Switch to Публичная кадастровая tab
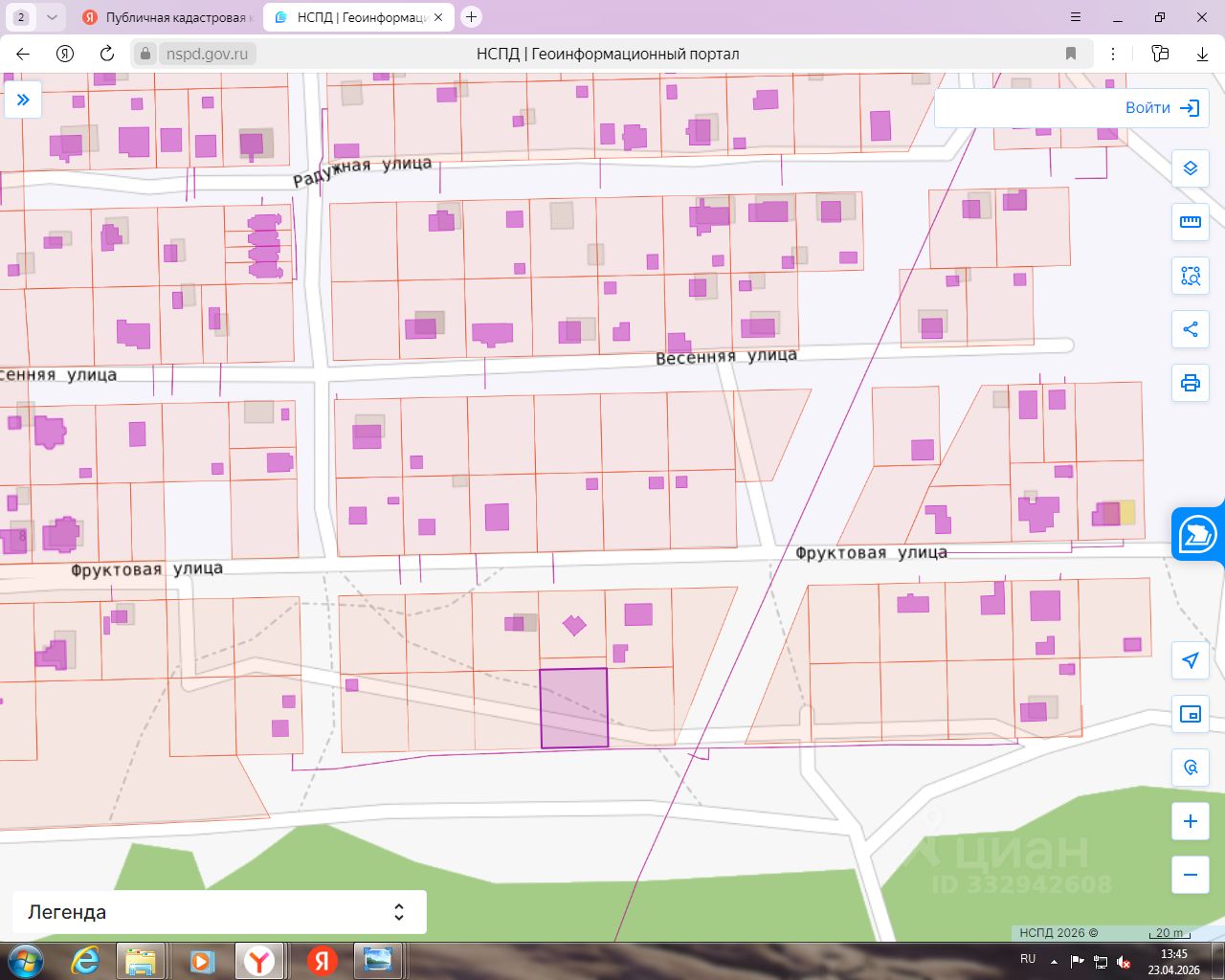Viewport: 1225px width, 980px height. (167, 17)
